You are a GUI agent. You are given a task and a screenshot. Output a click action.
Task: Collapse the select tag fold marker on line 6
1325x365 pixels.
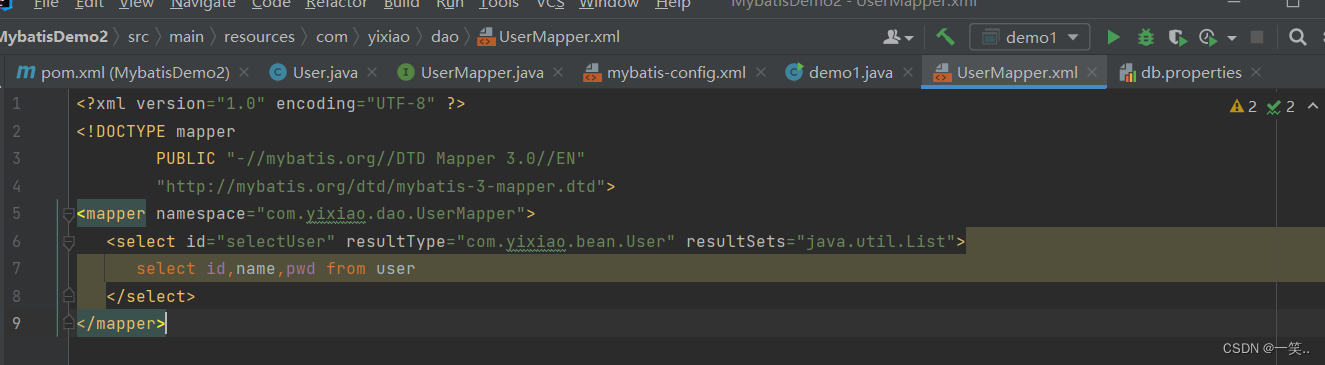pos(68,241)
